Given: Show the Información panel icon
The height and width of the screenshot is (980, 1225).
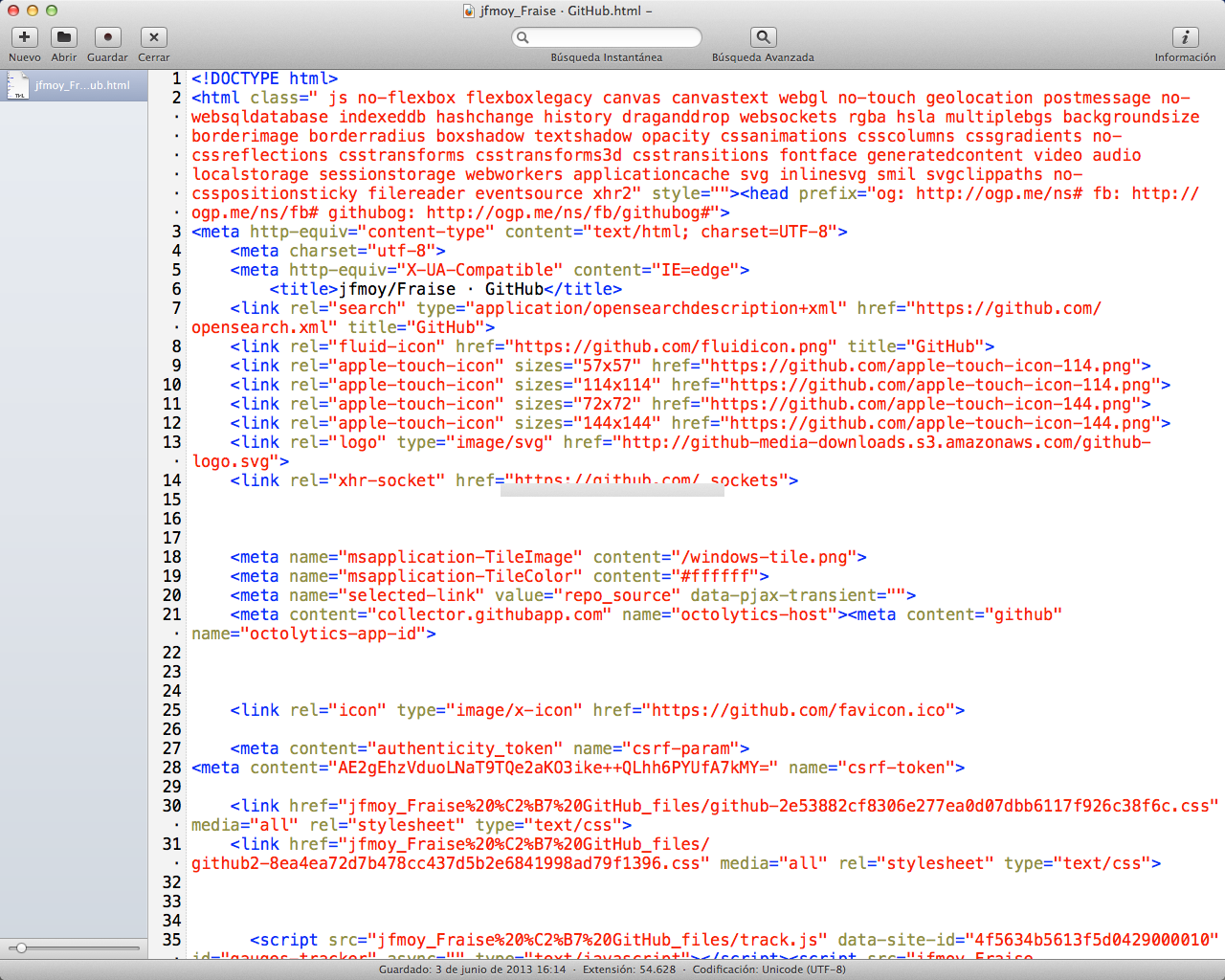Looking at the screenshot, I should pyautogui.click(x=1185, y=37).
